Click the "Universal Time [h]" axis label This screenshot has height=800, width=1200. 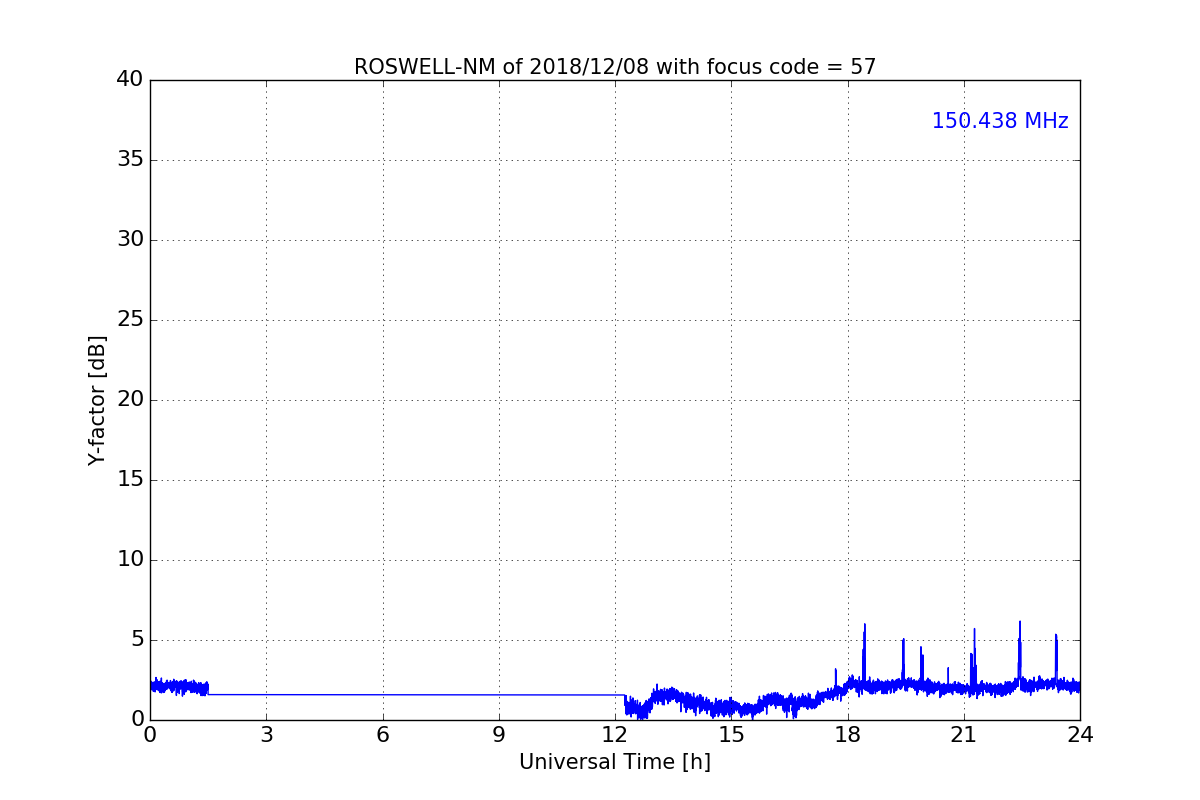[615, 762]
